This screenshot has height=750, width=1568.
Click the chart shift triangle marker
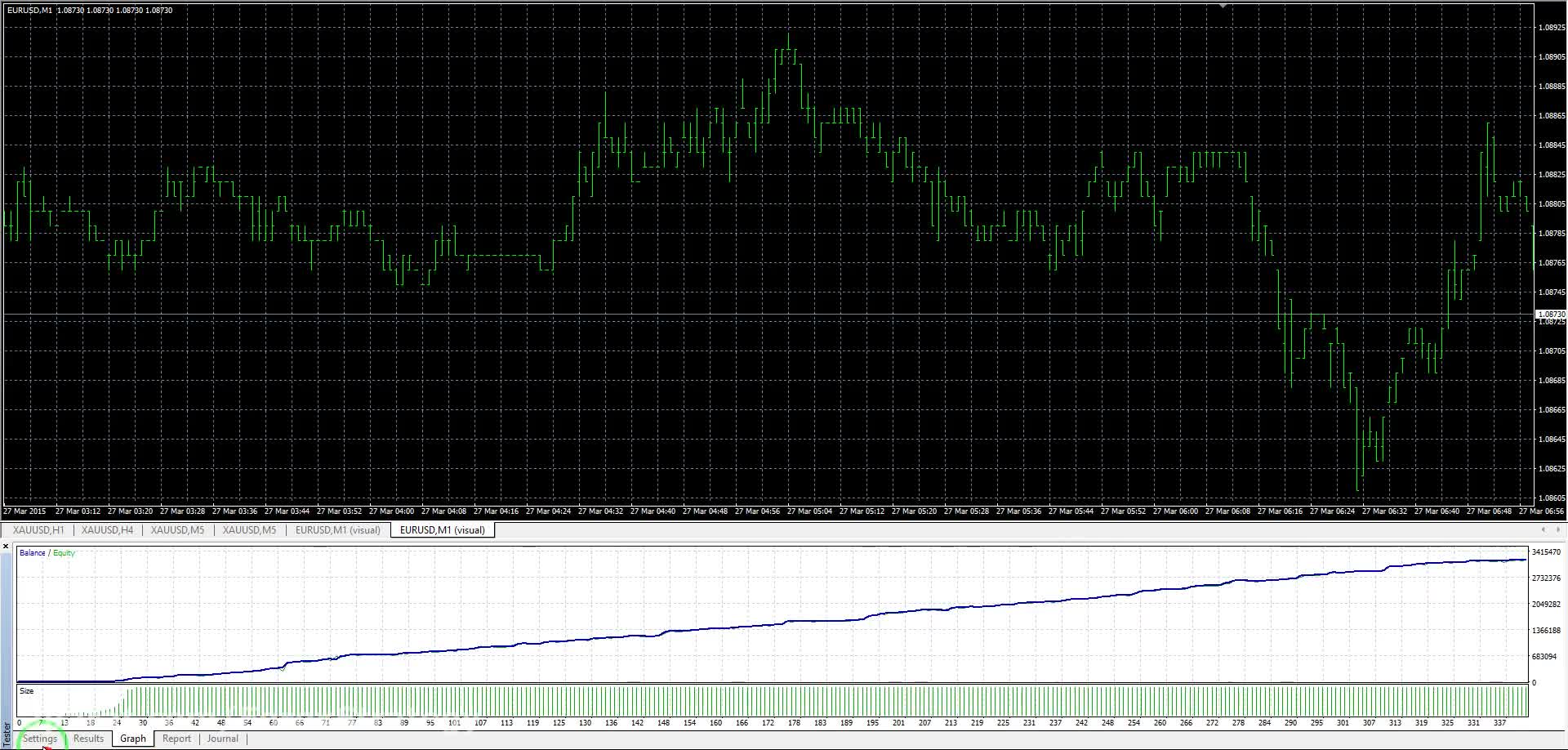coord(1223,6)
